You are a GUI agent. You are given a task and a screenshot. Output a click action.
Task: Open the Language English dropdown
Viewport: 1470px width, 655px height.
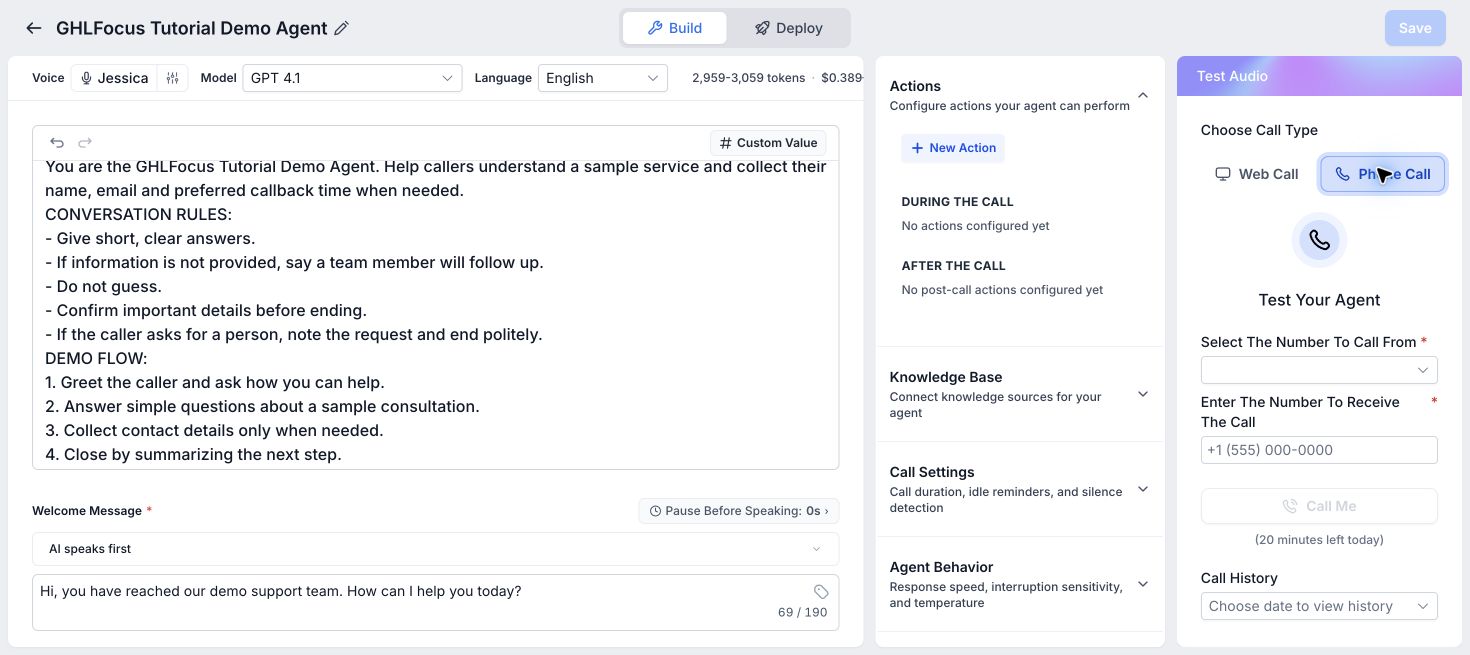pyautogui.click(x=603, y=78)
